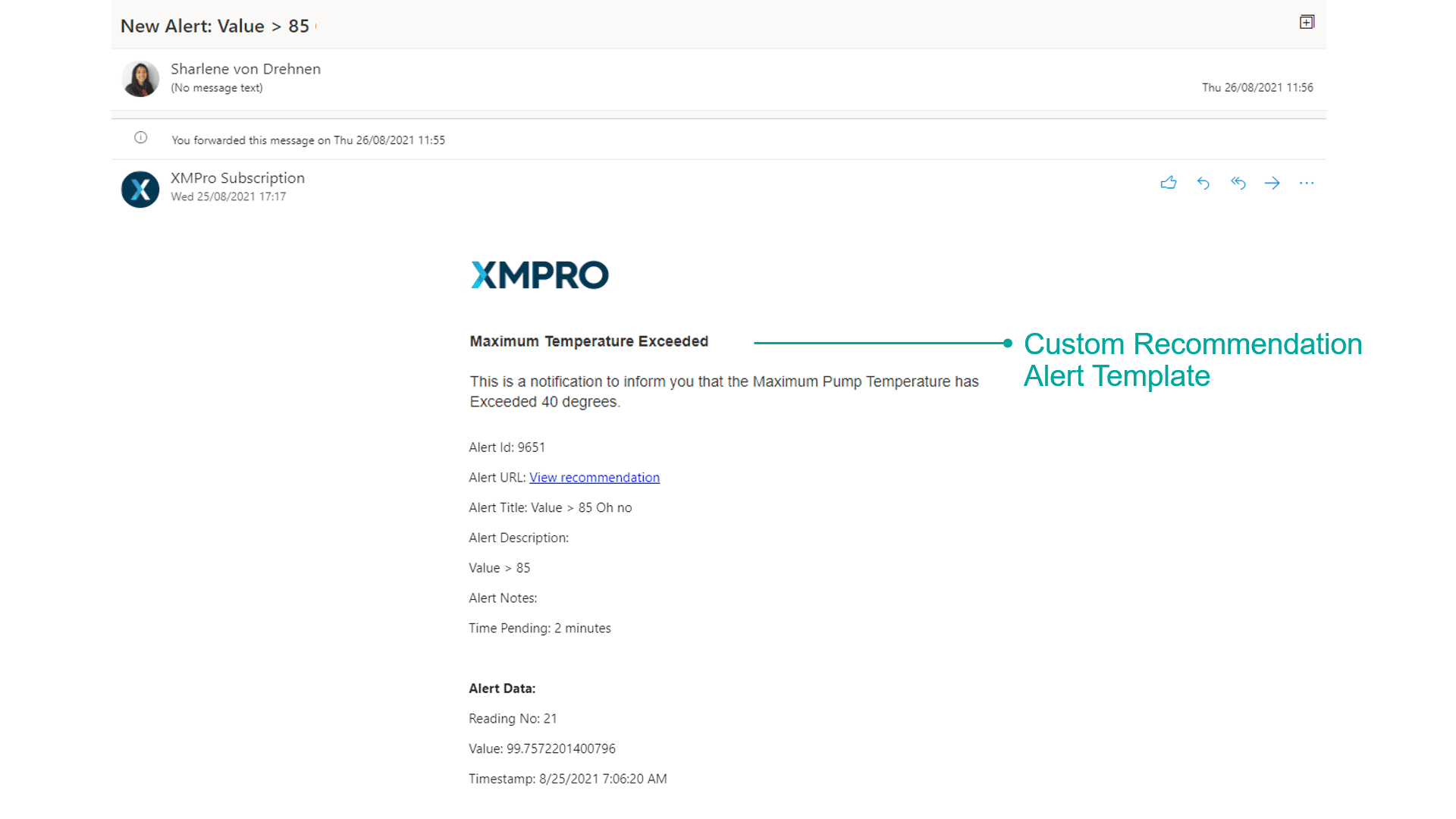
Task: Click the Forward arrow icon
Action: [x=1272, y=183]
